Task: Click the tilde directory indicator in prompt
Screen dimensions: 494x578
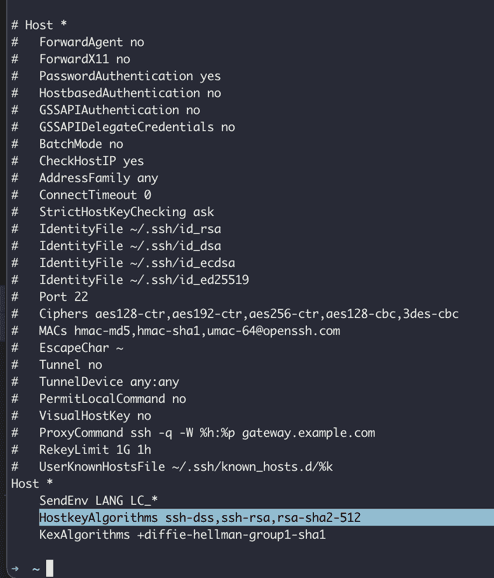Action: [36, 569]
